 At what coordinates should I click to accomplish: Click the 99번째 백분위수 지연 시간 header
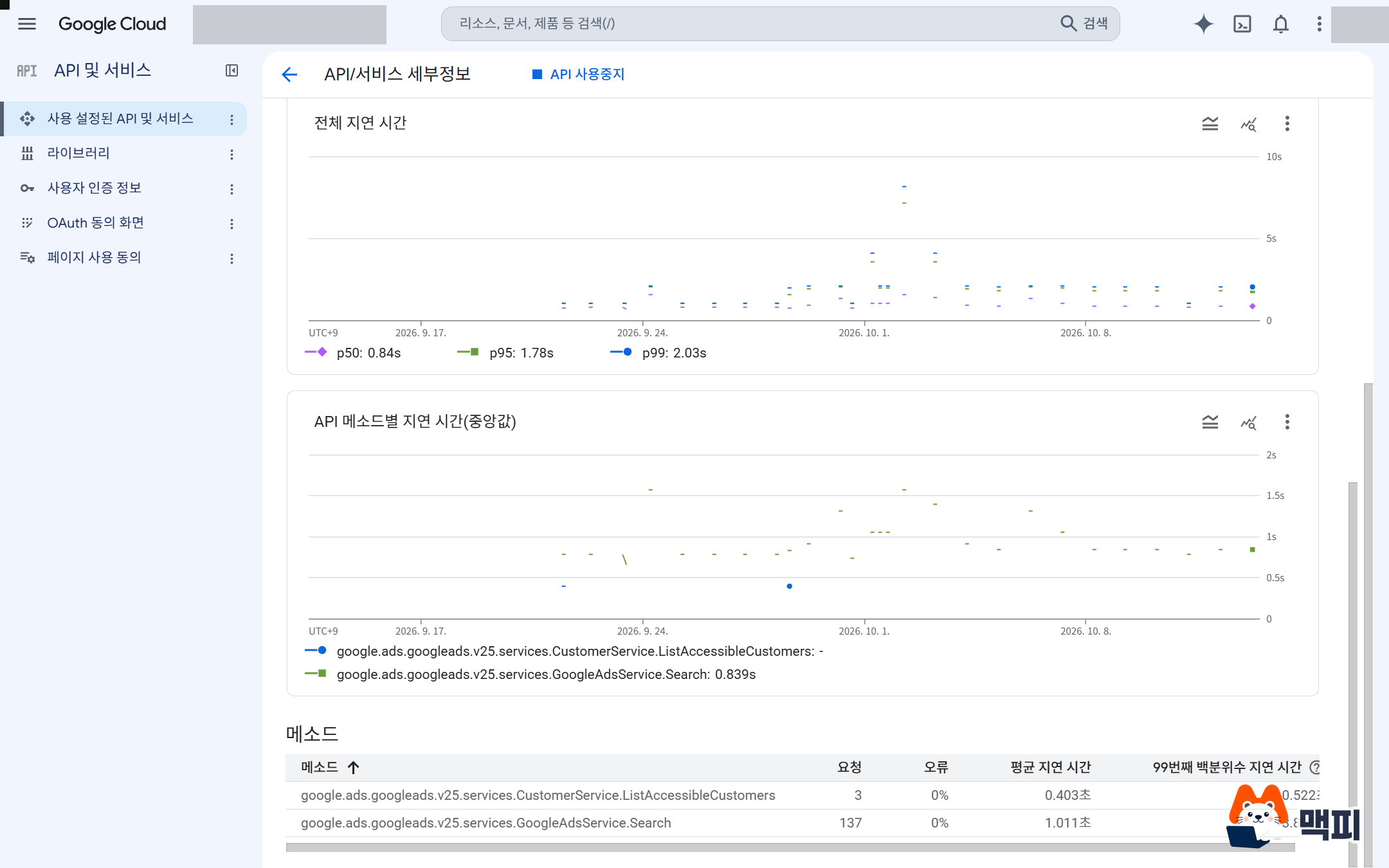pyautogui.click(x=1226, y=767)
